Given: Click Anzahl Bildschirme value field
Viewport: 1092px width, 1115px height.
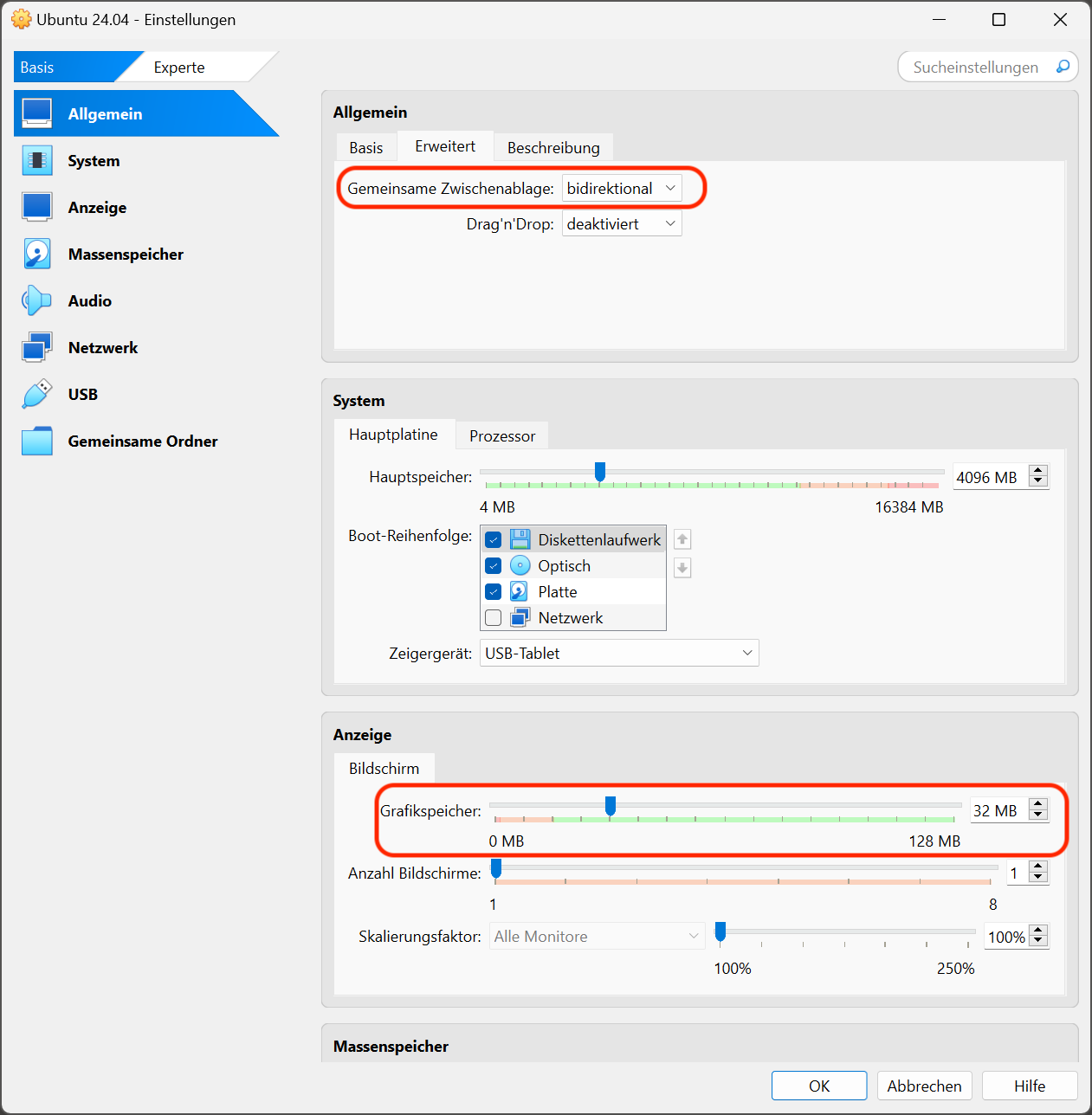Looking at the screenshot, I should (1017, 873).
